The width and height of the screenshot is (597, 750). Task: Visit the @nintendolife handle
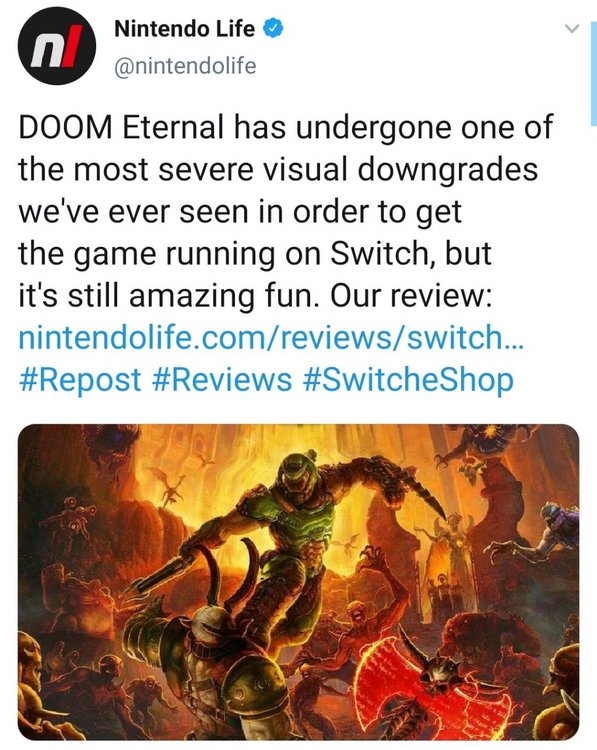pyautogui.click(x=185, y=66)
